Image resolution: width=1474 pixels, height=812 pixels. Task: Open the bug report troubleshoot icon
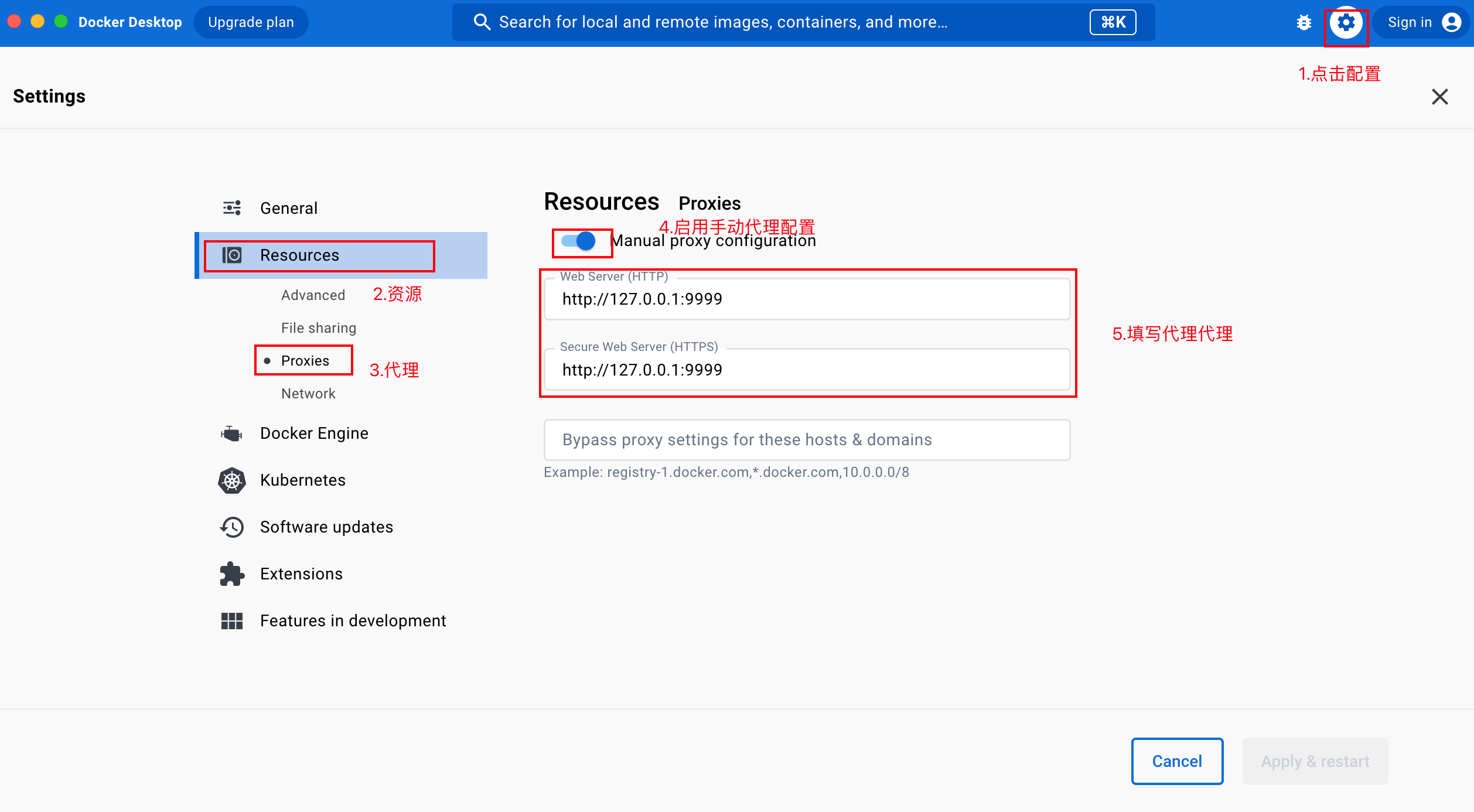1304,22
